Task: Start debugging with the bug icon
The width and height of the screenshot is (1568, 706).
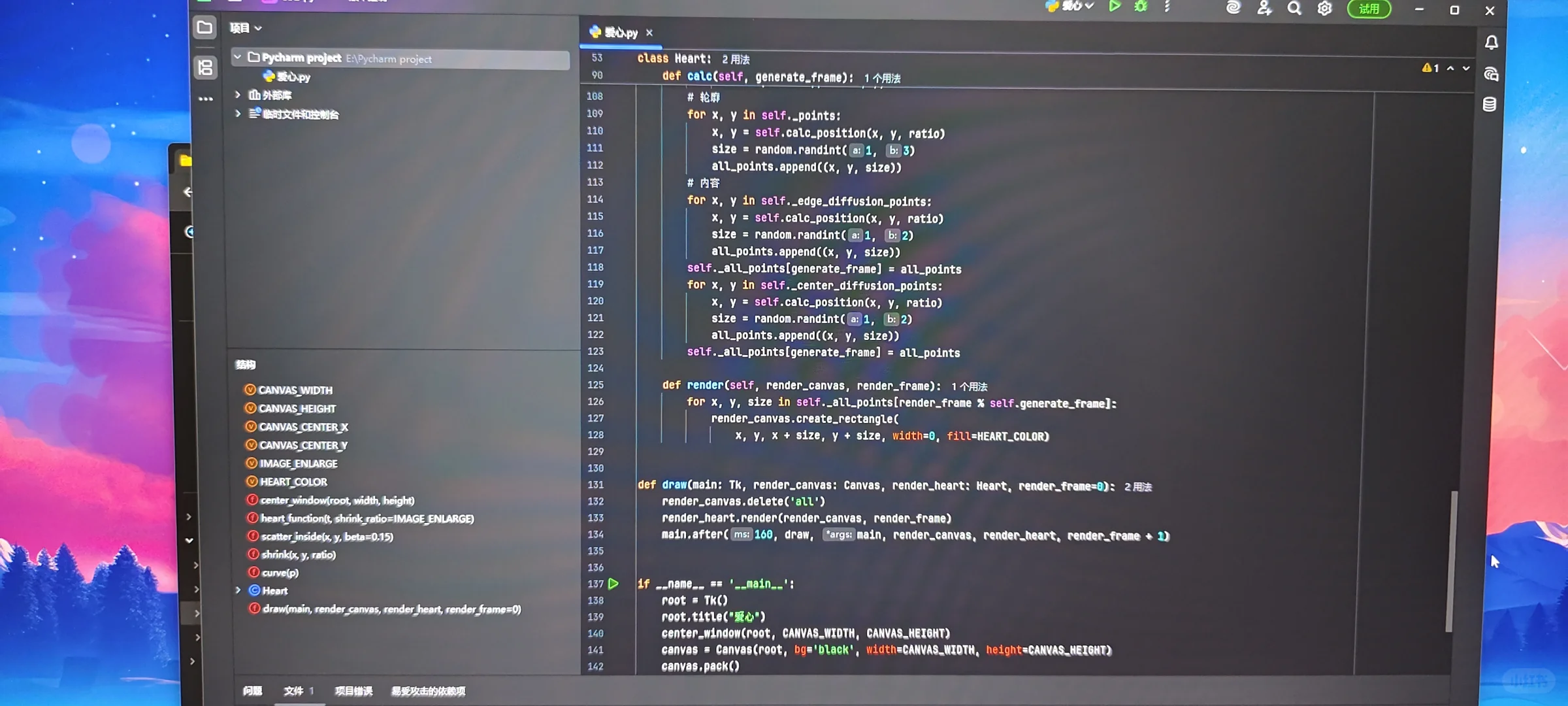Action: pyautogui.click(x=1141, y=7)
